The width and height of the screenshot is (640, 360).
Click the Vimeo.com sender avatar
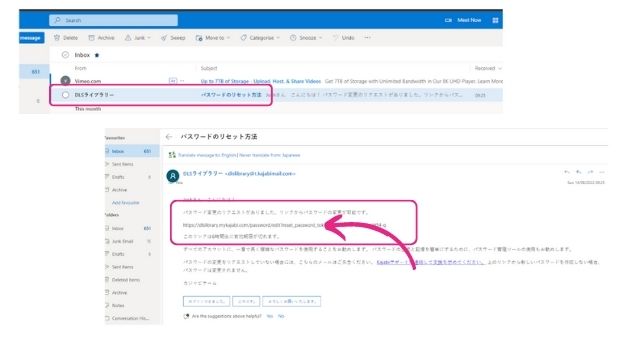pos(65,81)
